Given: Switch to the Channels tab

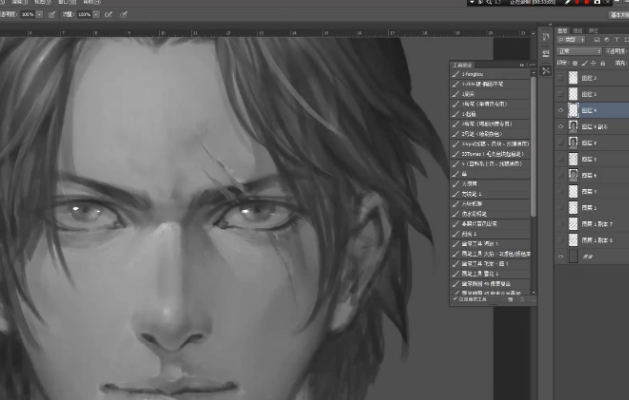Looking at the screenshot, I should [x=577, y=29].
